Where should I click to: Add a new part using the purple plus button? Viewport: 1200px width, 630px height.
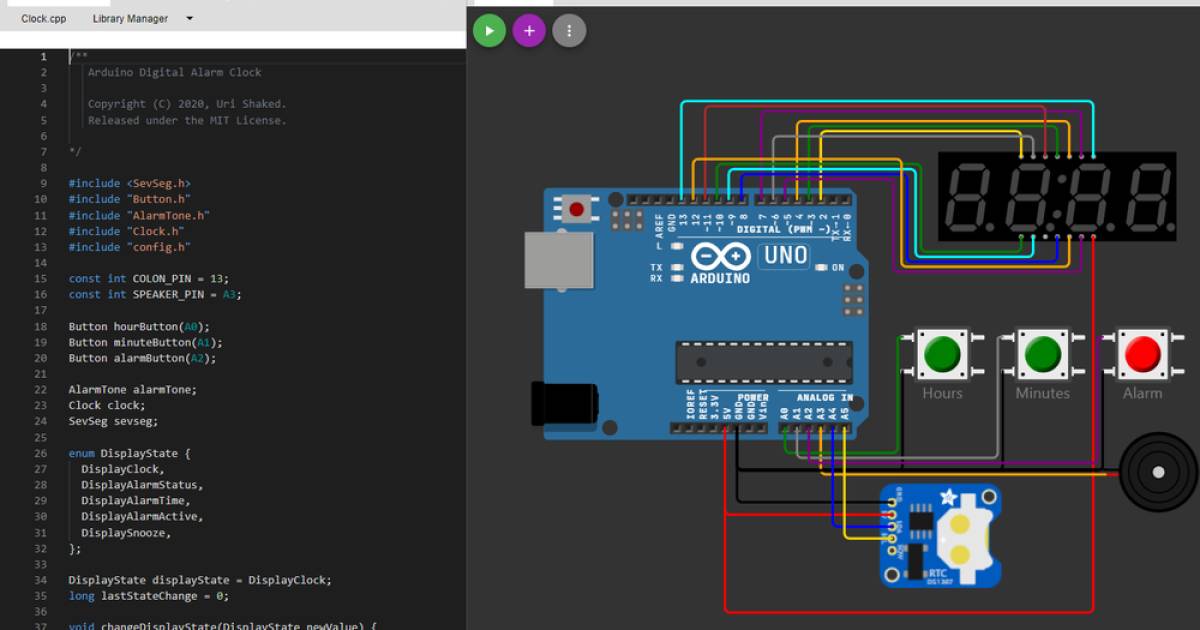[x=529, y=30]
